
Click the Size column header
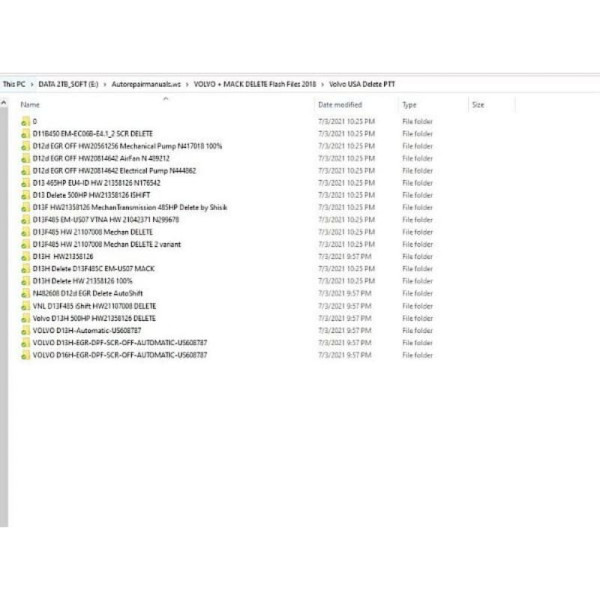click(478, 104)
